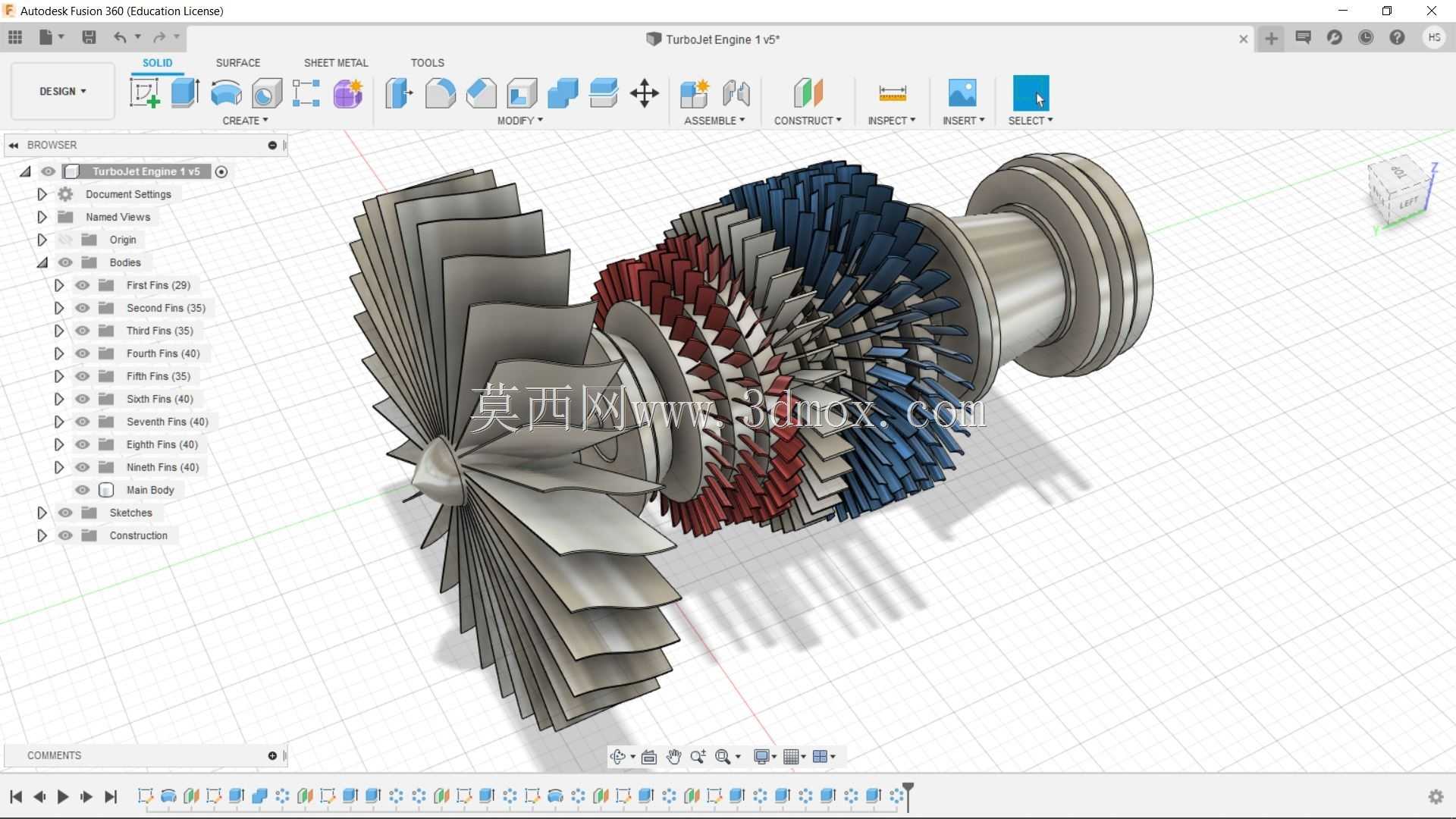The image size is (1456, 819).
Task: Activate the Offset Face tool
Action: click(x=604, y=93)
